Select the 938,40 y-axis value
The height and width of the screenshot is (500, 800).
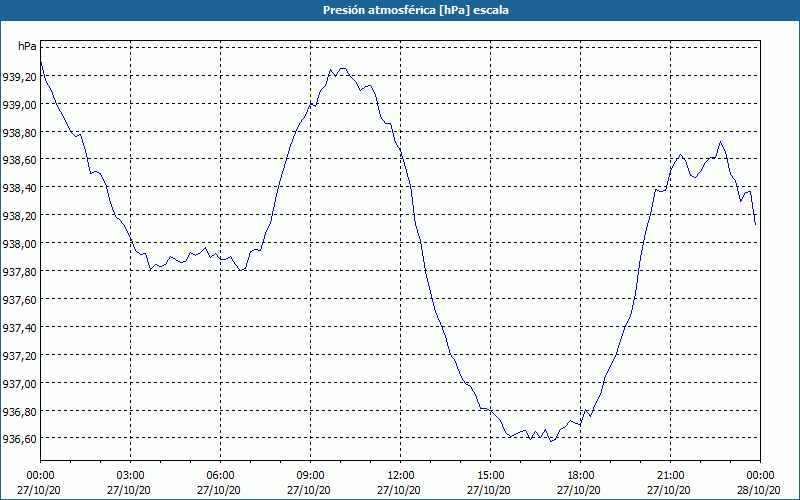(19, 189)
